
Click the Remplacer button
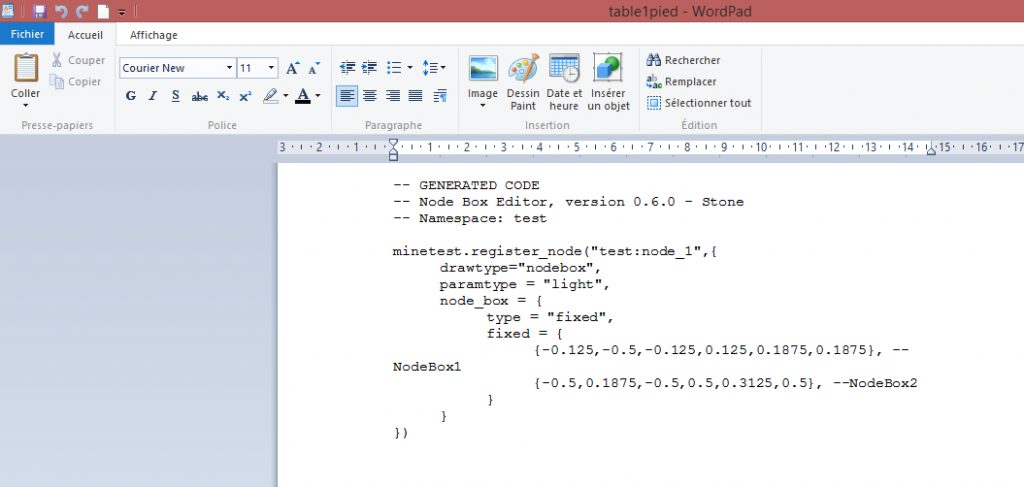click(x=681, y=82)
